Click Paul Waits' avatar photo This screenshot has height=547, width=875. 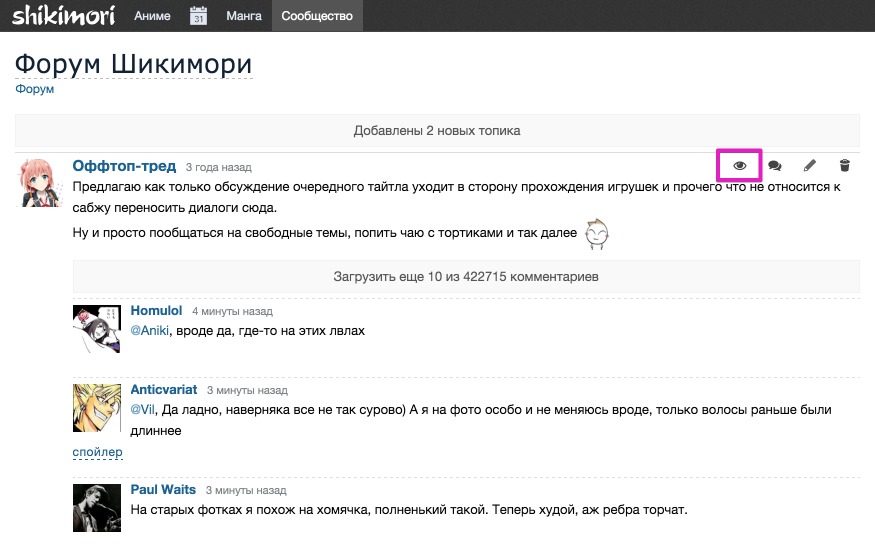pos(97,508)
